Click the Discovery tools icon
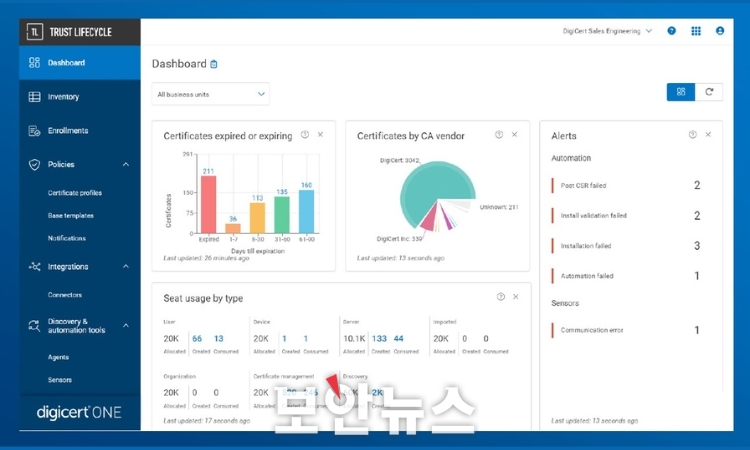750x450 pixels. click(34, 326)
